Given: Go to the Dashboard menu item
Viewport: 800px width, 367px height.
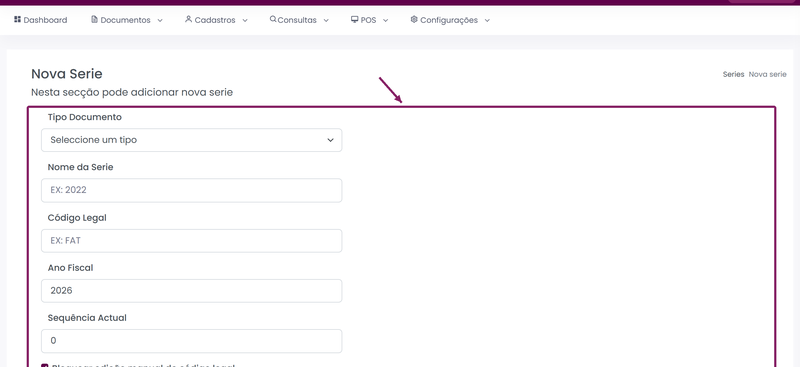Looking at the screenshot, I should 45,20.
